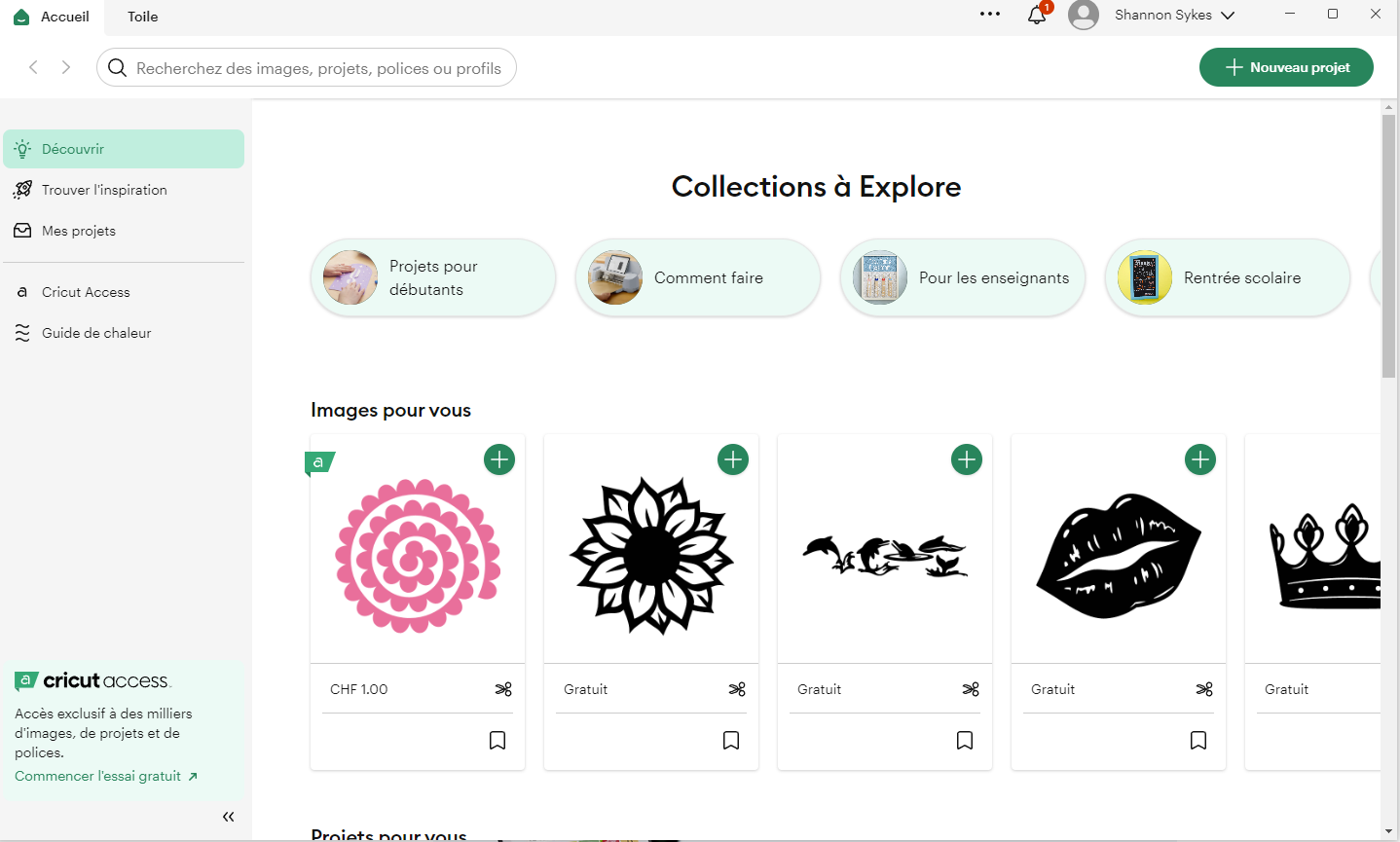Toggle bookmark on the lips image
Image resolution: width=1400 pixels, height=842 pixels.
click(x=1198, y=741)
